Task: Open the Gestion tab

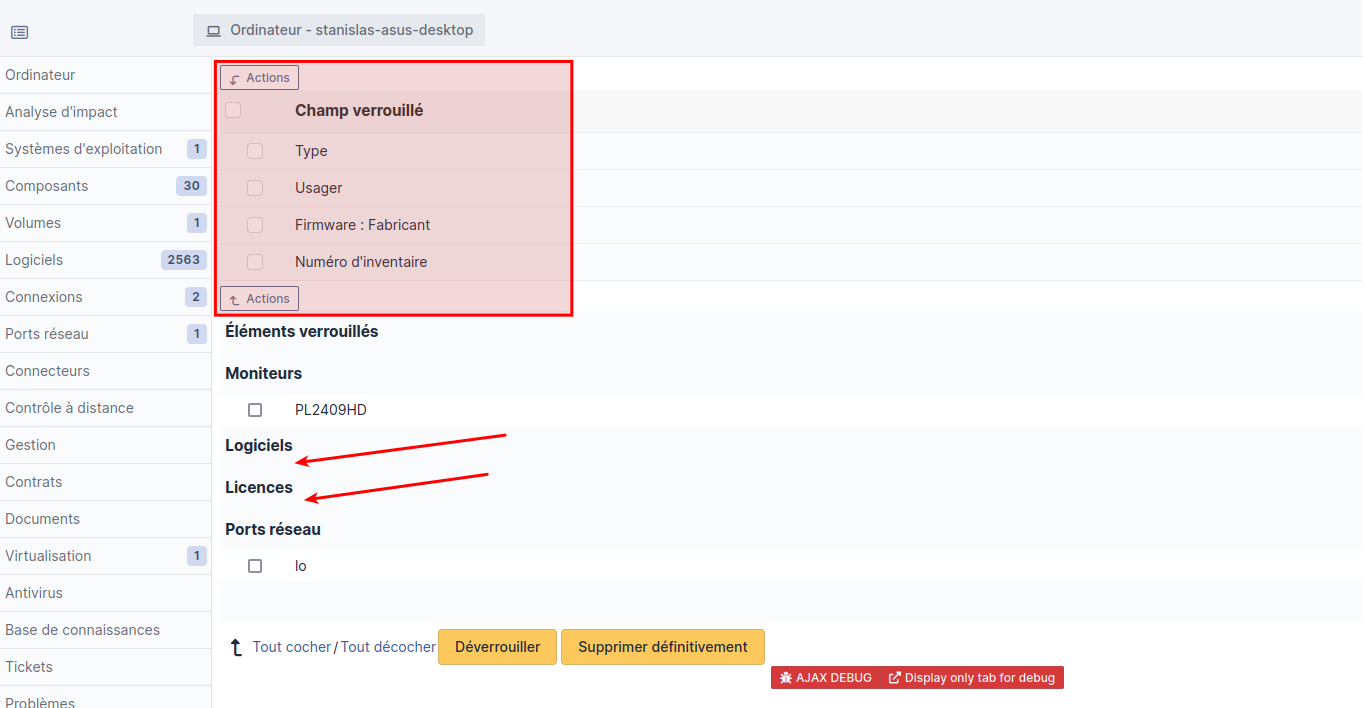Action: point(105,445)
